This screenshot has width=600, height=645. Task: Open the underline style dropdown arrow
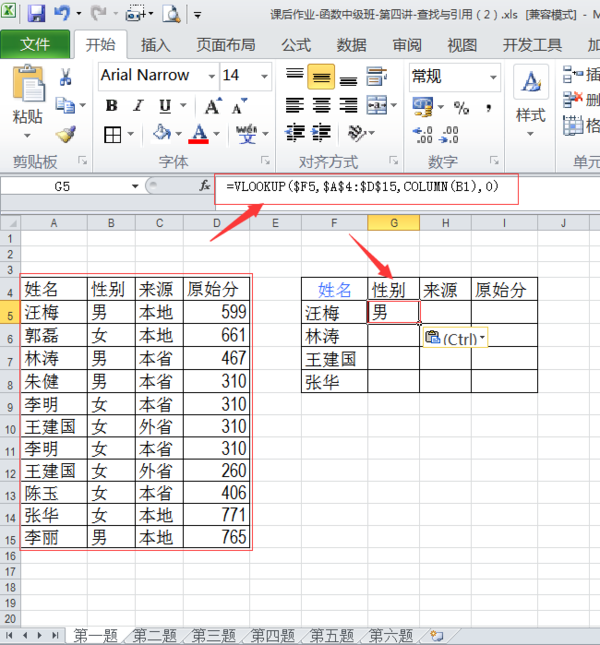(x=183, y=105)
